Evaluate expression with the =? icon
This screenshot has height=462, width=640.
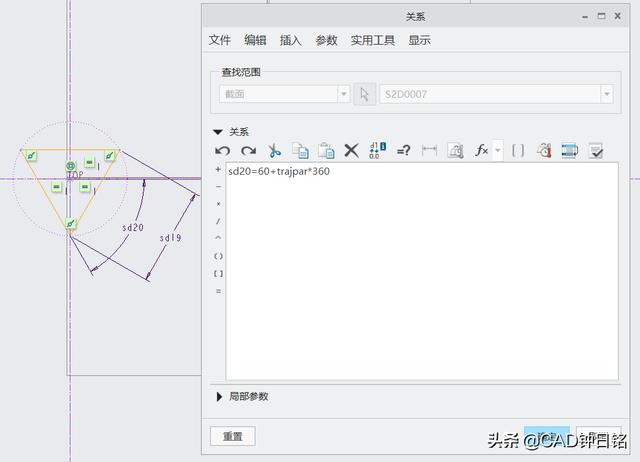pyautogui.click(x=403, y=151)
